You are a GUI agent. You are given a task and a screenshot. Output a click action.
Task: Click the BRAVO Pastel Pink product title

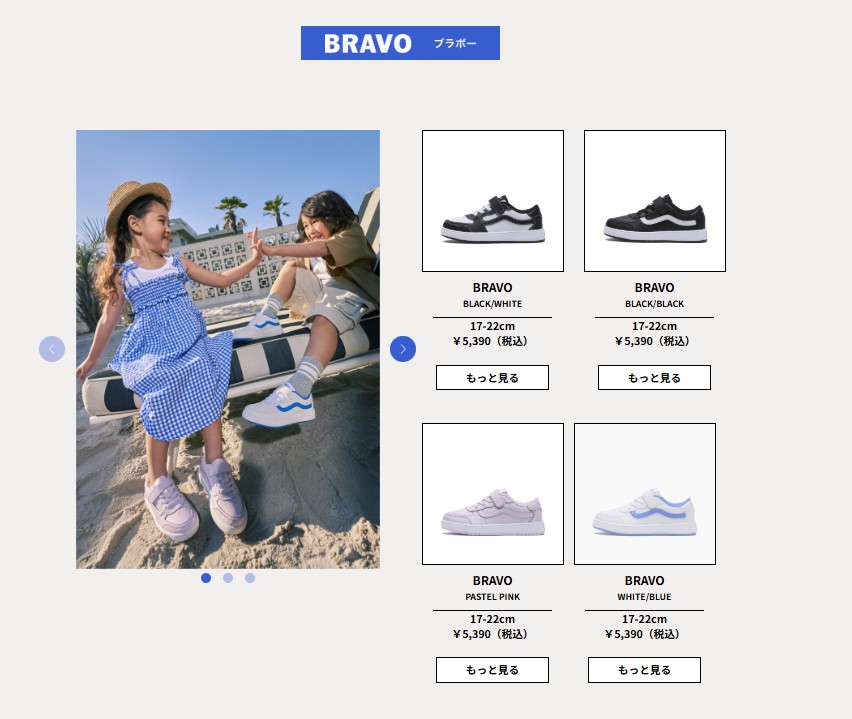point(492,580)
